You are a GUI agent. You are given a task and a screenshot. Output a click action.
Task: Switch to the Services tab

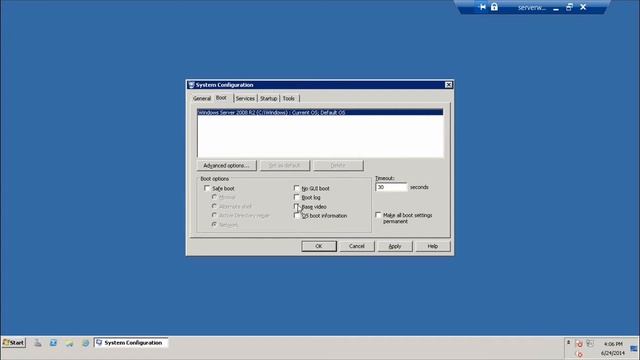coord(245,98)
